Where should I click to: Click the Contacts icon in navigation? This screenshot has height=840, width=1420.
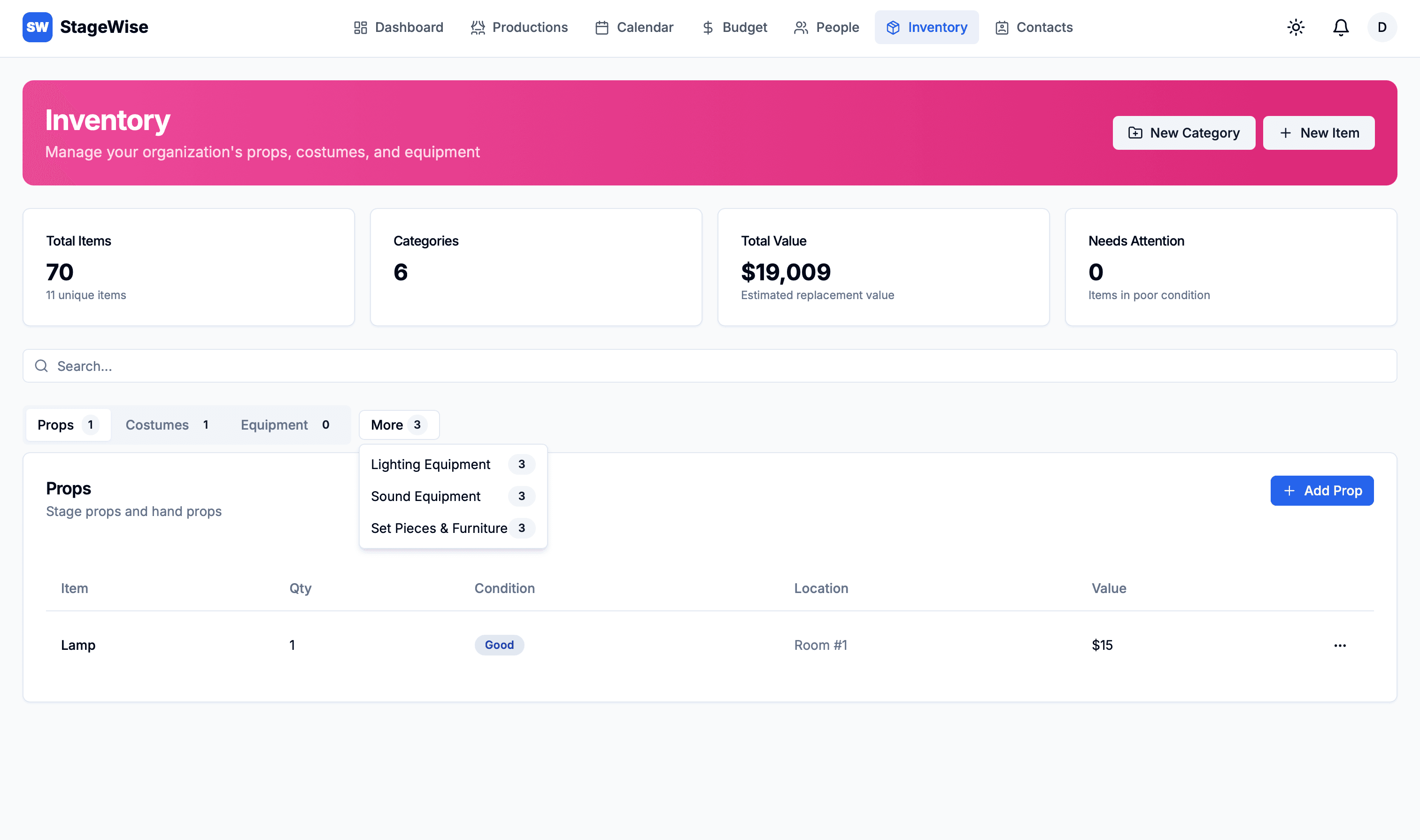point(1001,28)
